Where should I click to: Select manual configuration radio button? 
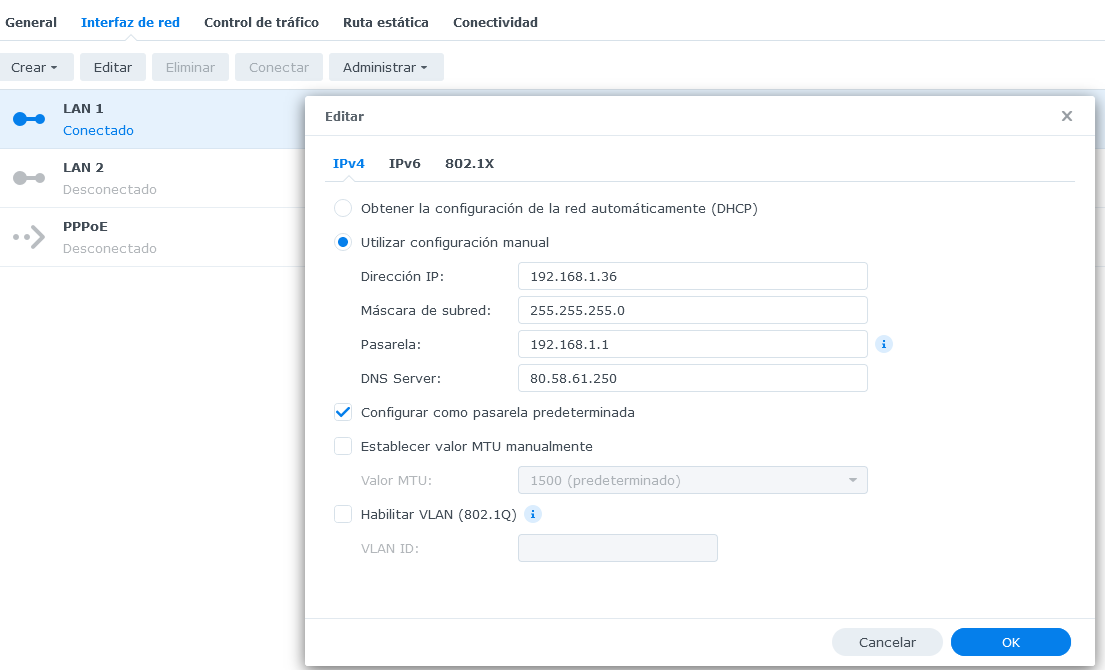coord(343,242)
